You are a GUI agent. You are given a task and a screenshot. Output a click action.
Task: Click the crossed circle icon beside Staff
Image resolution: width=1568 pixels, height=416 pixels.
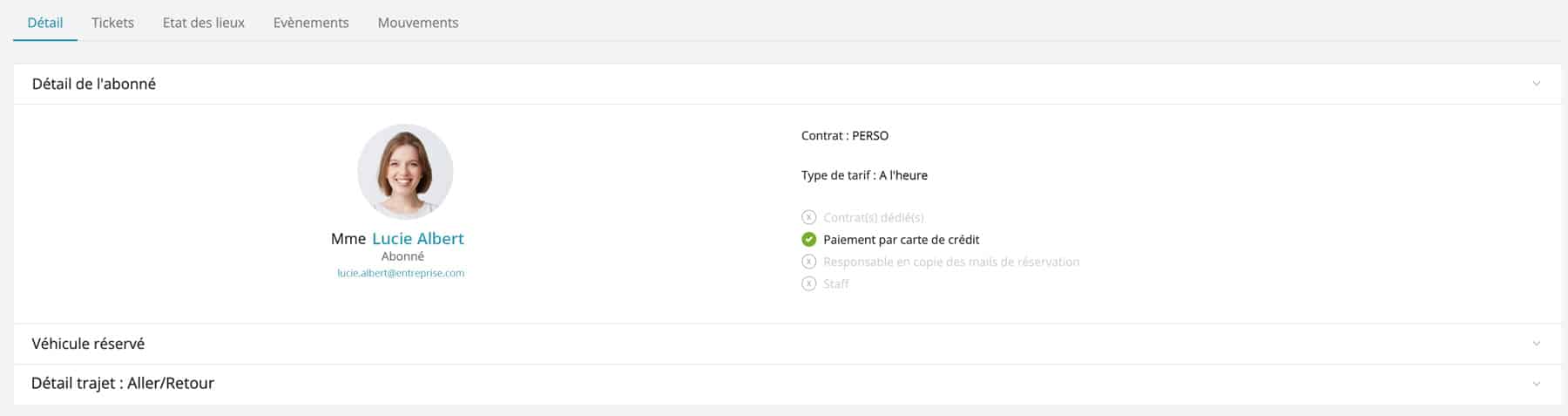808,283
